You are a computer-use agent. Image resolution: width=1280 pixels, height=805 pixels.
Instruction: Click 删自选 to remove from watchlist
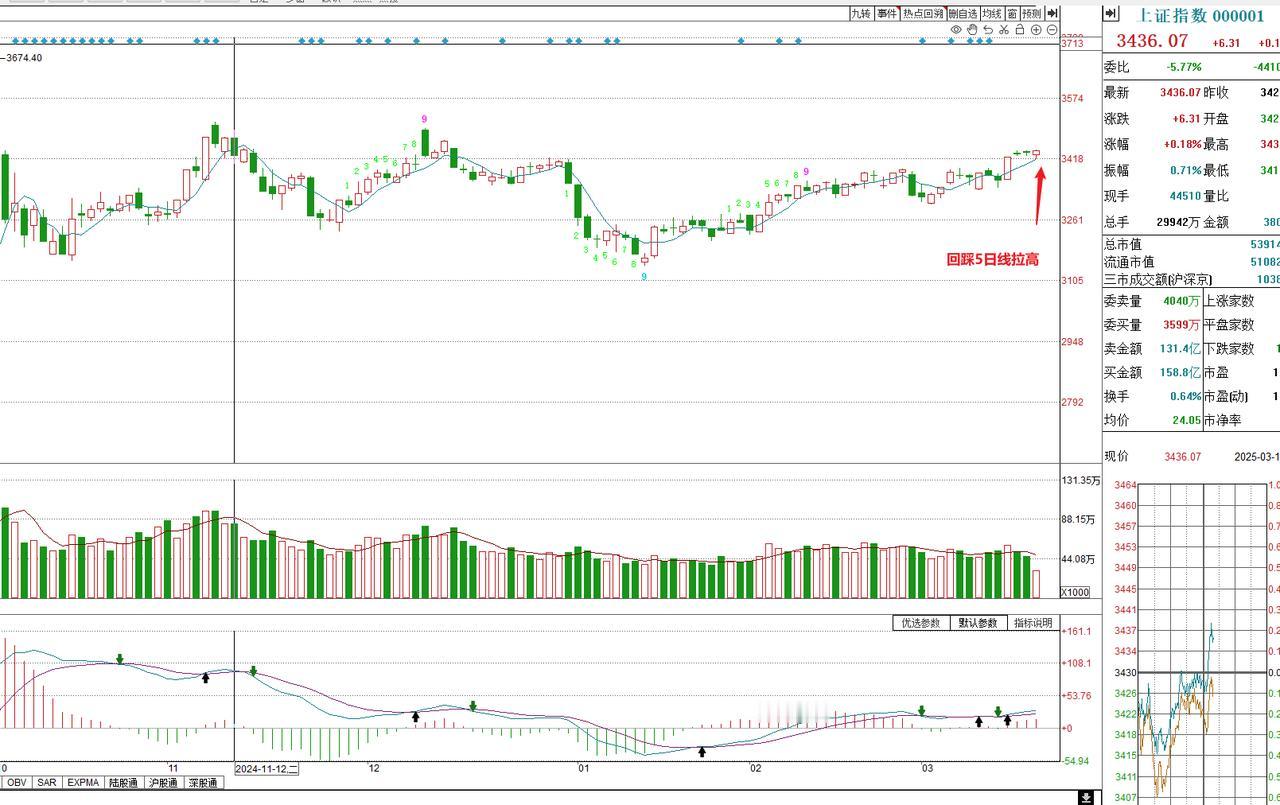pyautogui.click(x=963, y=13)
